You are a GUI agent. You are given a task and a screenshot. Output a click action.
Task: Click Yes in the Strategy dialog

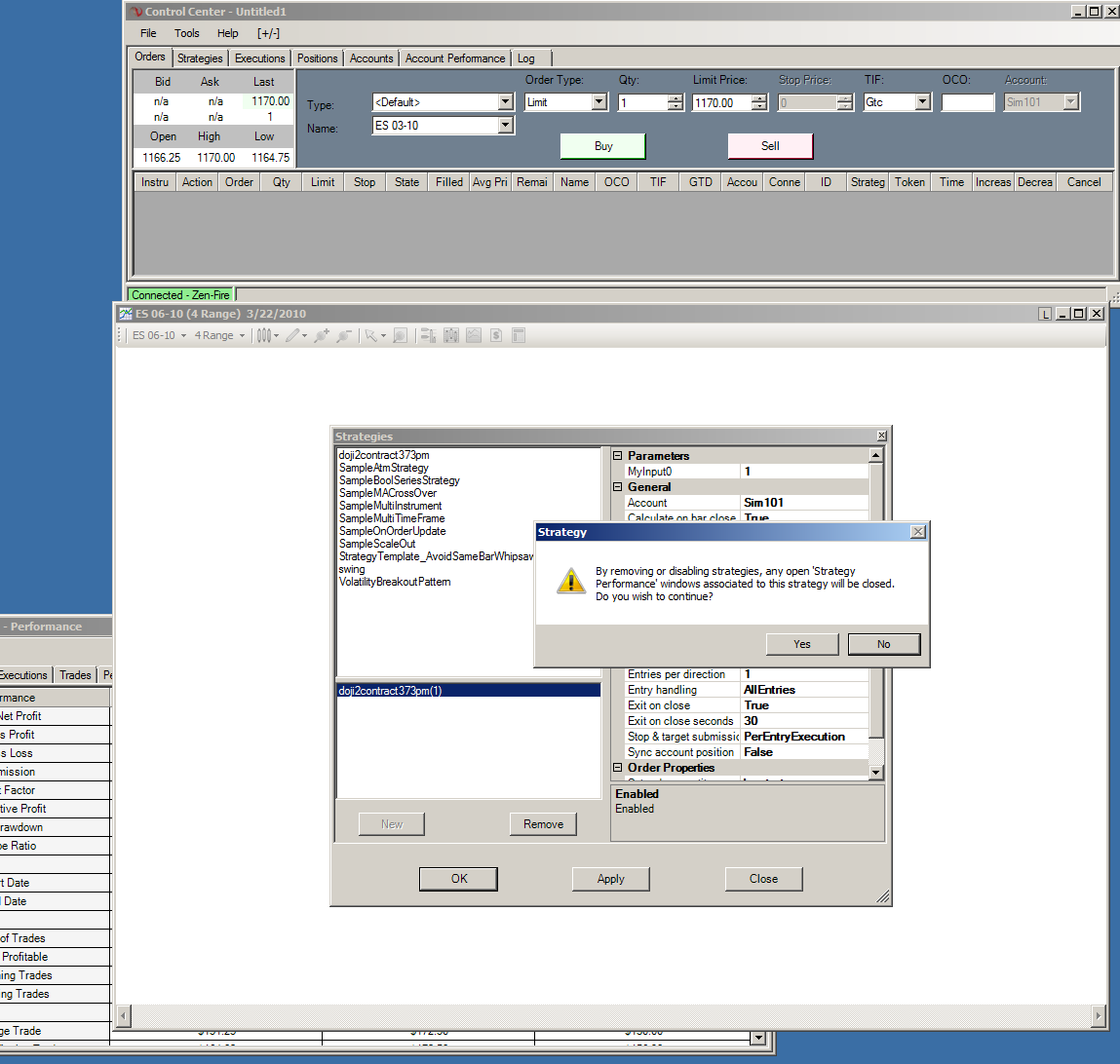coord(802,644)
